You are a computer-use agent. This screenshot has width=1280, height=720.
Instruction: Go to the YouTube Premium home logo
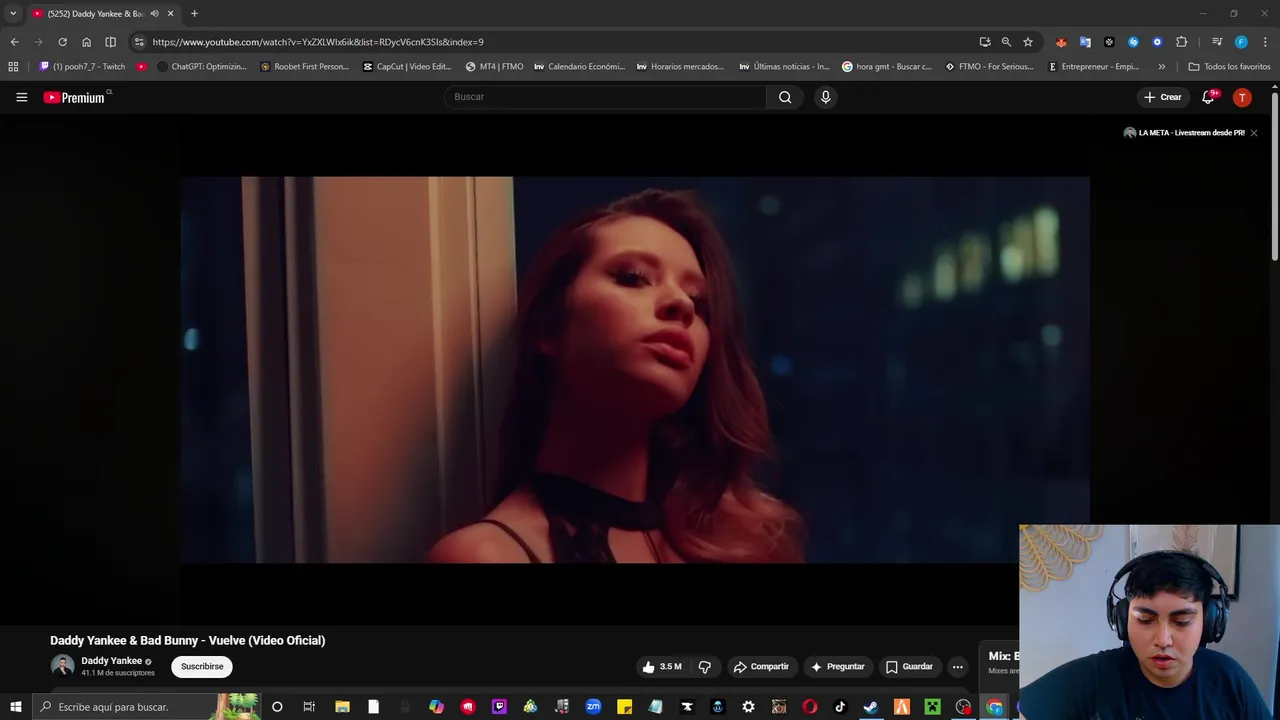click(74, 97)
